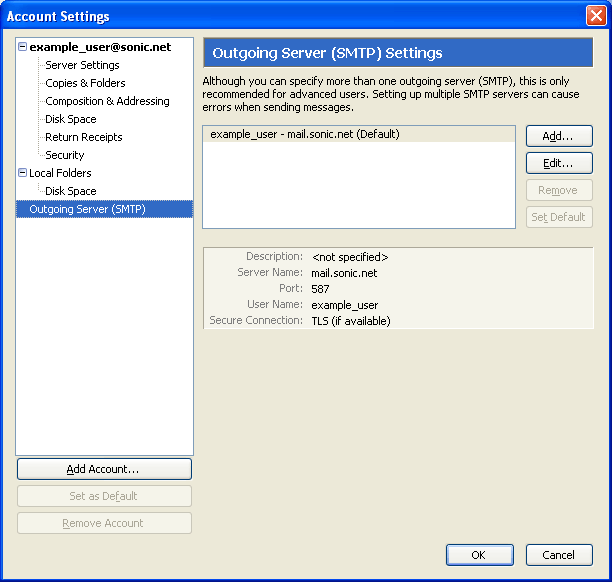Cancel the Account Settings dialog
This screenshot has height=582, width=612.
(559, 555)
